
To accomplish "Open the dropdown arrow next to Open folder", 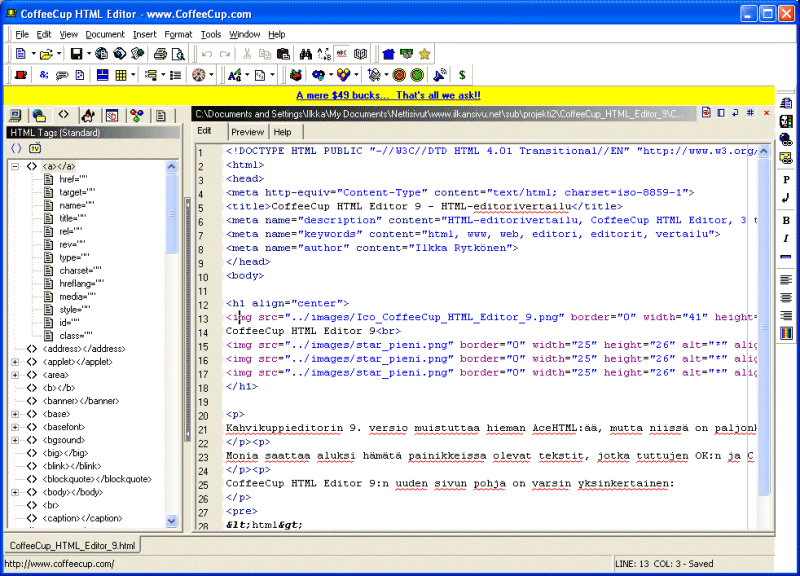I will [x=59, y=54].
